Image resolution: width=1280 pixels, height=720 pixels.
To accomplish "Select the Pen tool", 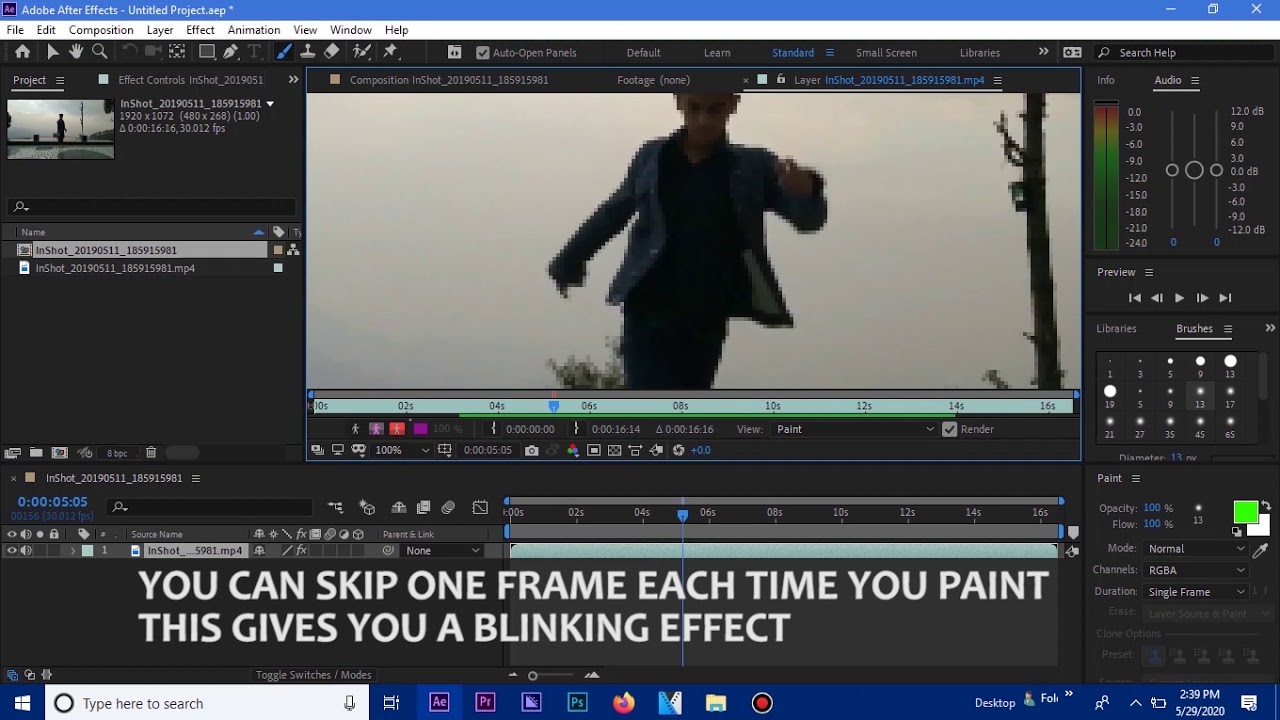I will [231, 52].
